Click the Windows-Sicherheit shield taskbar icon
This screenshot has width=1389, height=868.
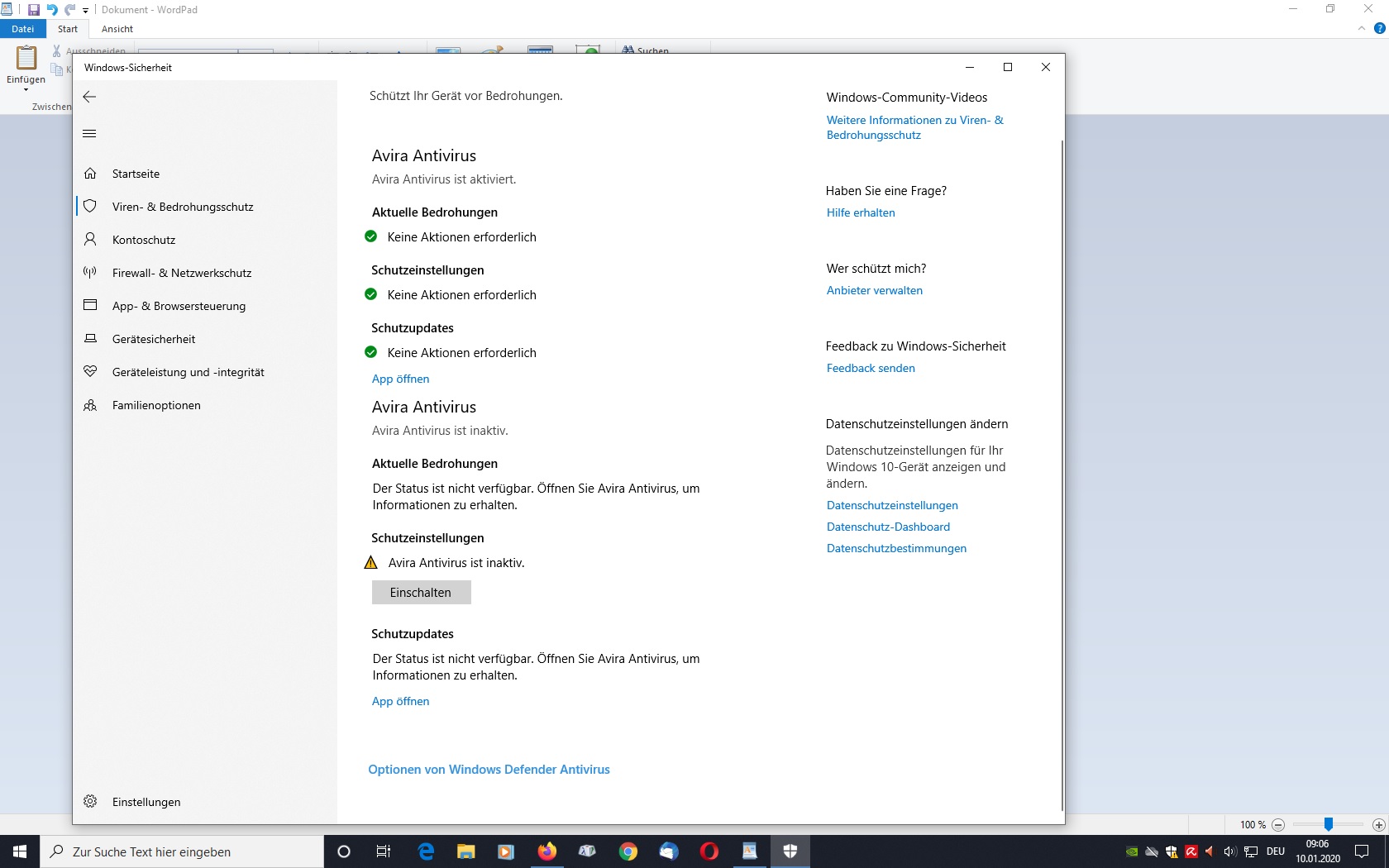790,851
